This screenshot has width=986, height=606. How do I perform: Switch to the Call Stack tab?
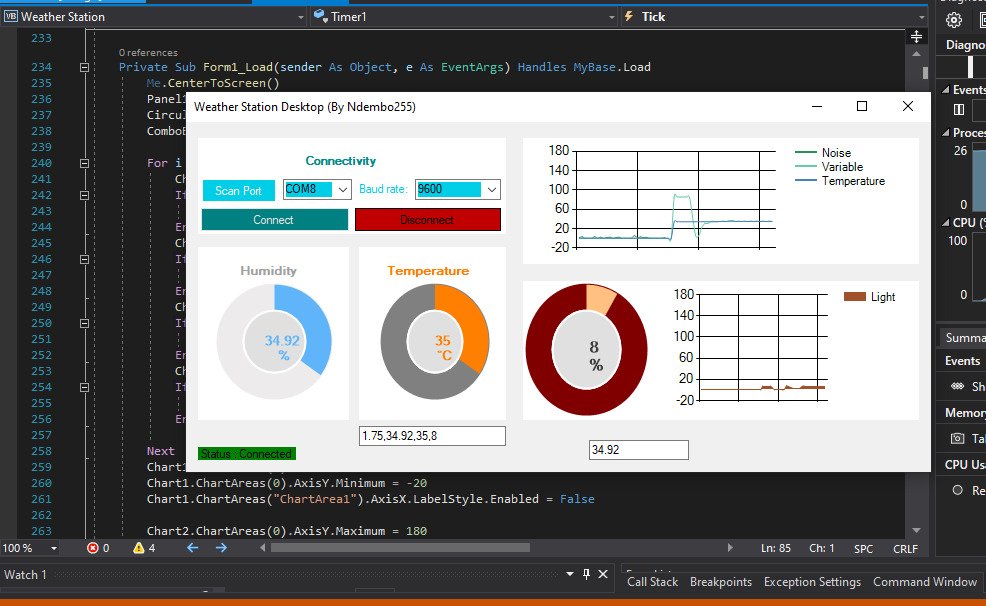coord(651,582)
